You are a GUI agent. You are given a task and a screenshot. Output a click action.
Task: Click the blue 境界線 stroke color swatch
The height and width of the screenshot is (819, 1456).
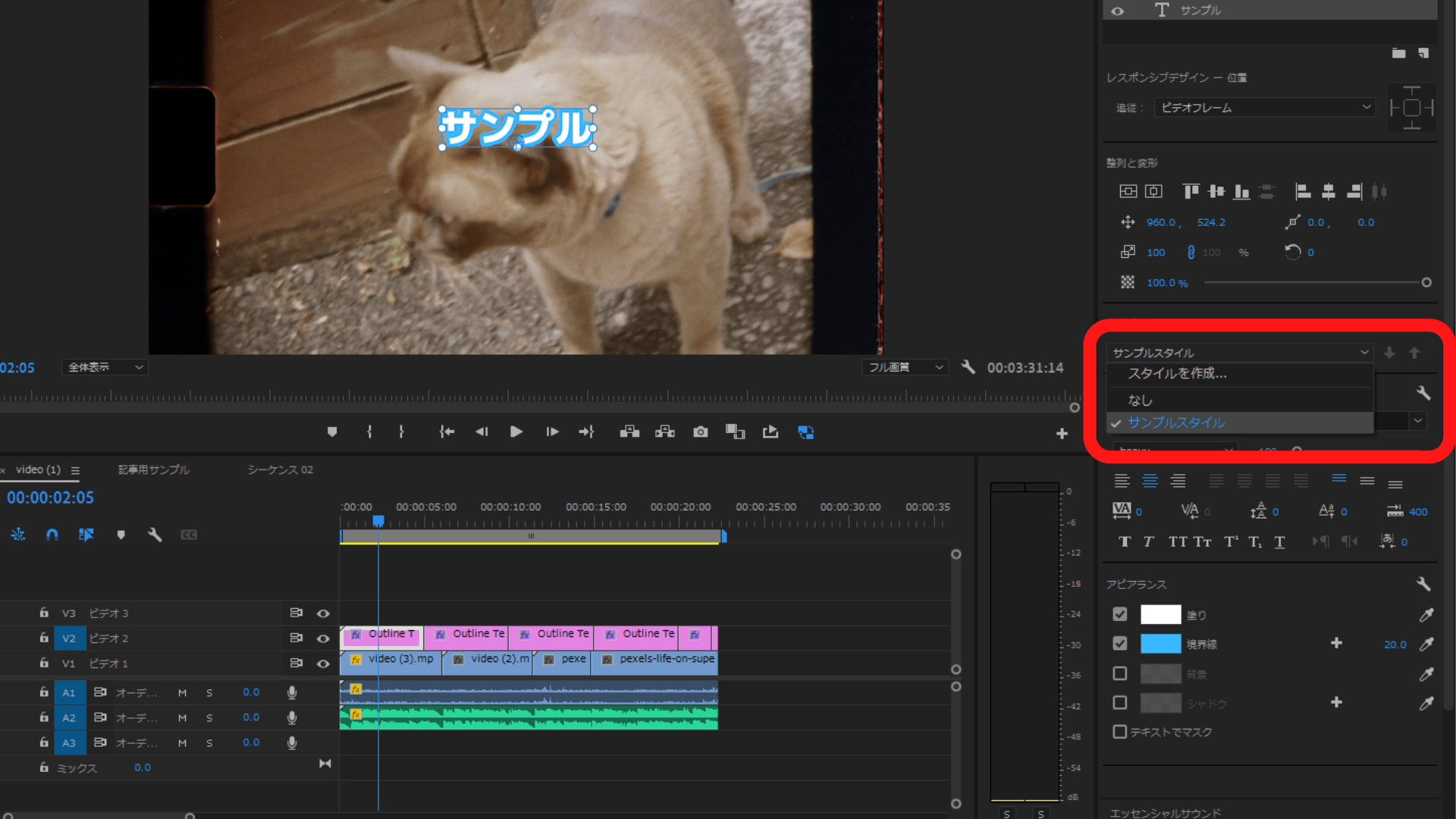click(x=1160, y=644)
